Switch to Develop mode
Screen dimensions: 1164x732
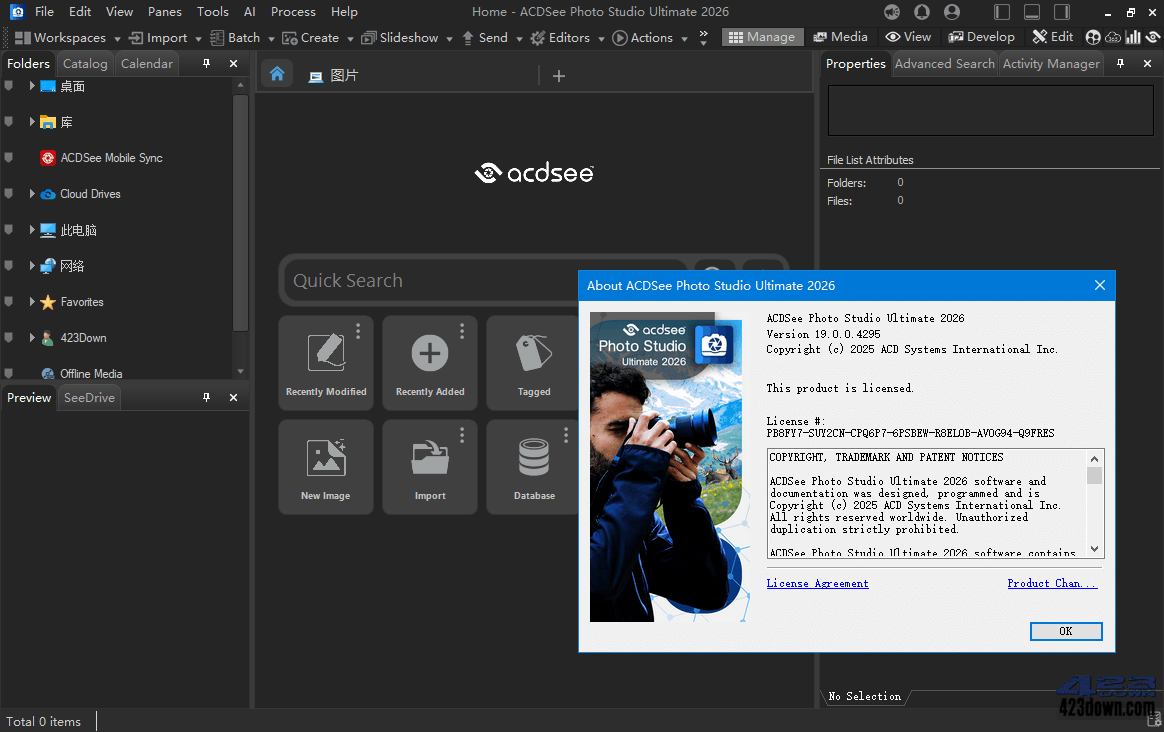click(x=981, y=36)
